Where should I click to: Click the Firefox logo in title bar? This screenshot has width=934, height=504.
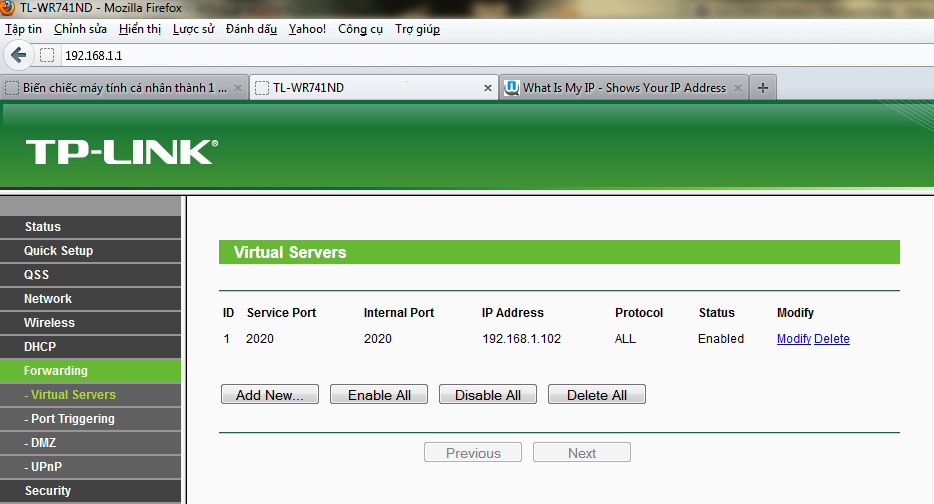point(7,7)
